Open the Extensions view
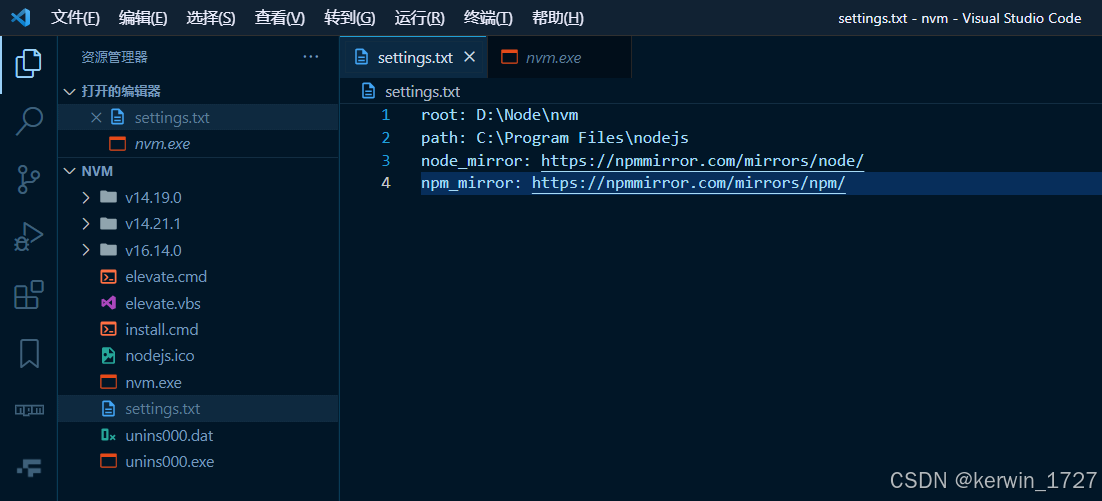 [28, 294]
